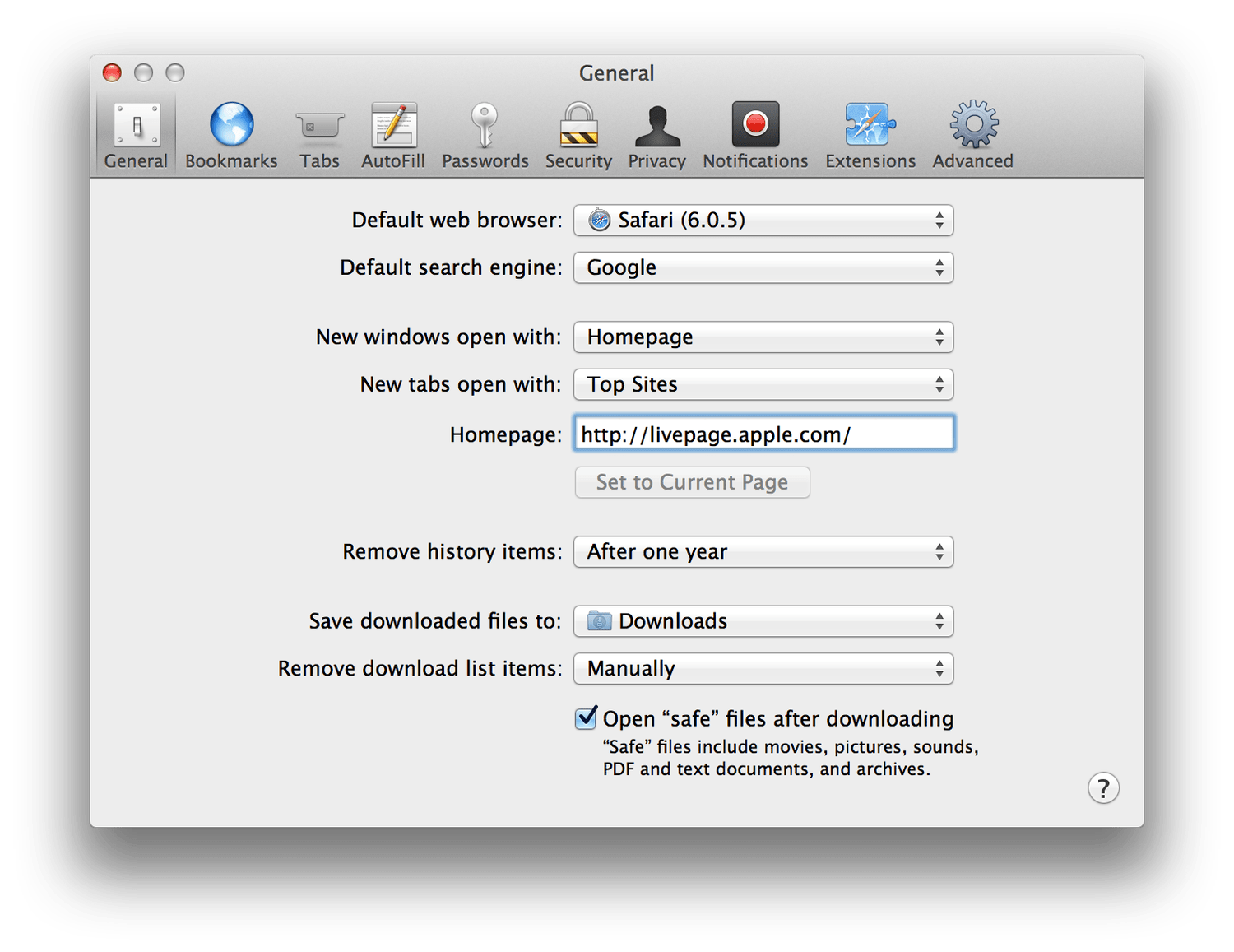The image size is (1234, 952).
Task: Go to the Security preferences
Action: [x=578, y=136]
